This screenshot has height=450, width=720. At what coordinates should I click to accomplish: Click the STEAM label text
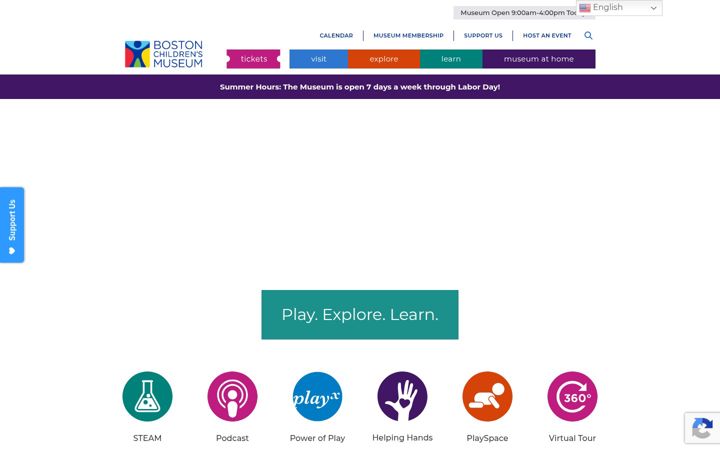tap(147, 438)
